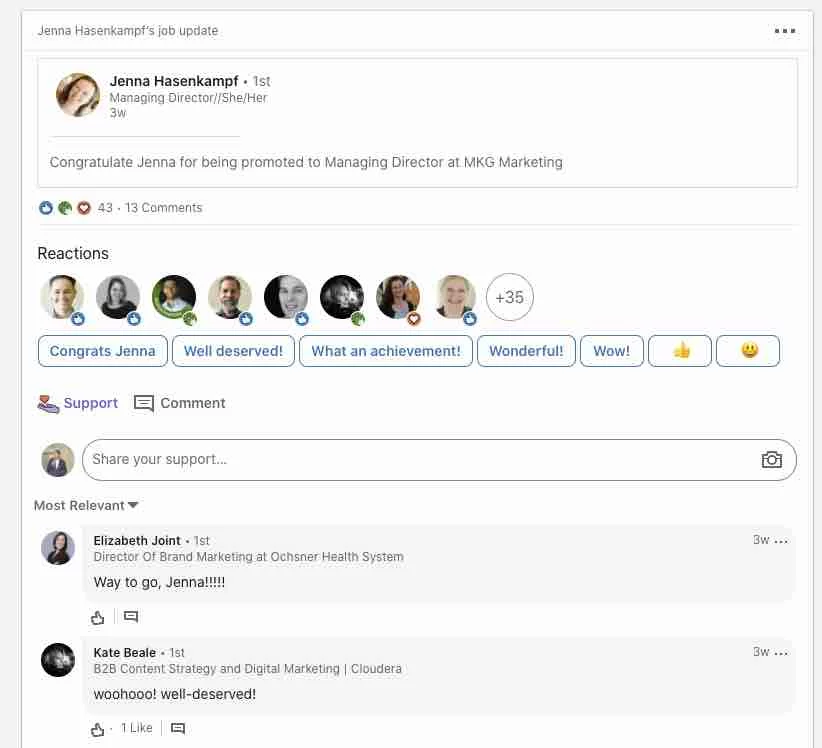Click the smiley emoji quick reply

(748, 351)
